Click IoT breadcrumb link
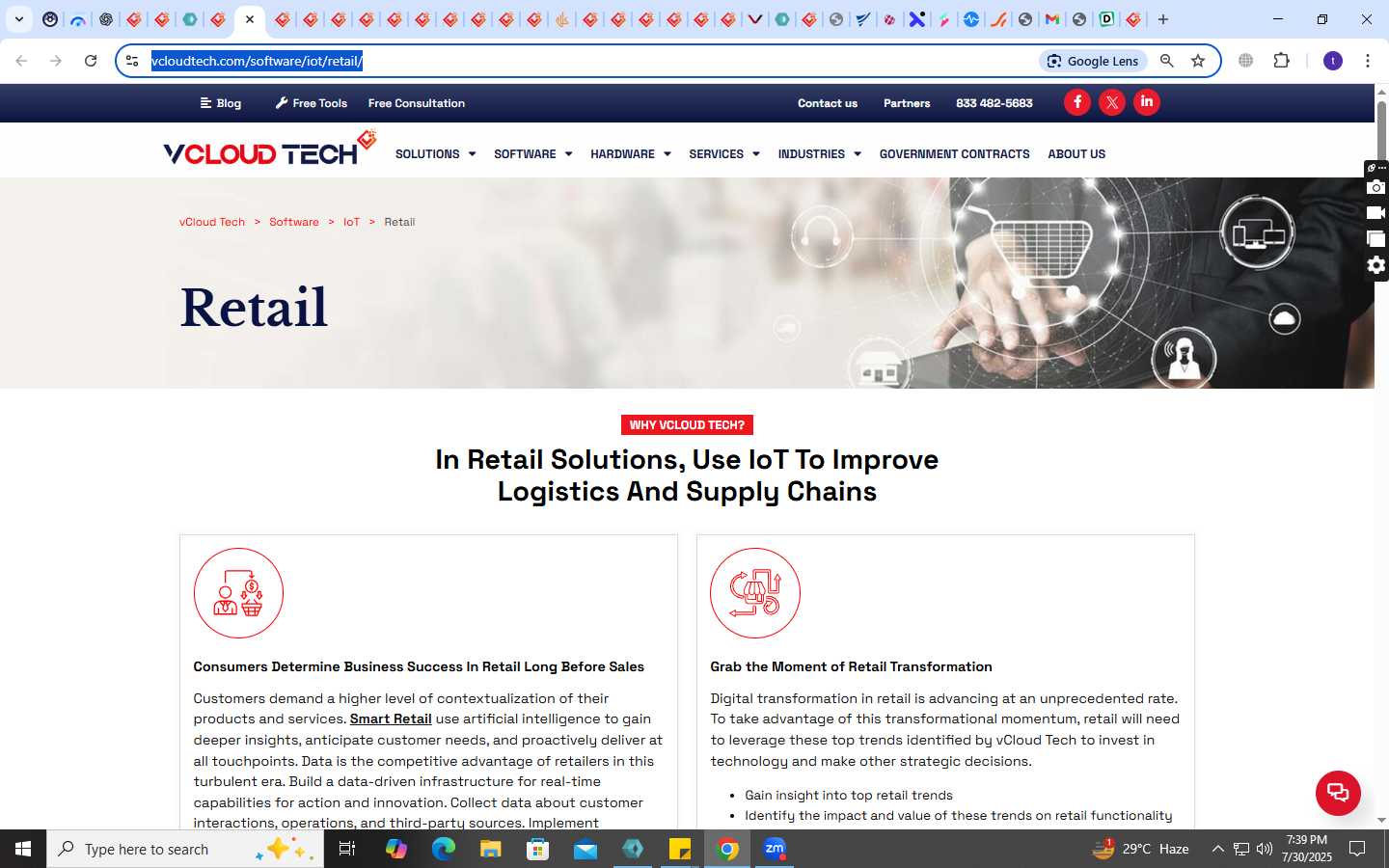 pos(351,222)
